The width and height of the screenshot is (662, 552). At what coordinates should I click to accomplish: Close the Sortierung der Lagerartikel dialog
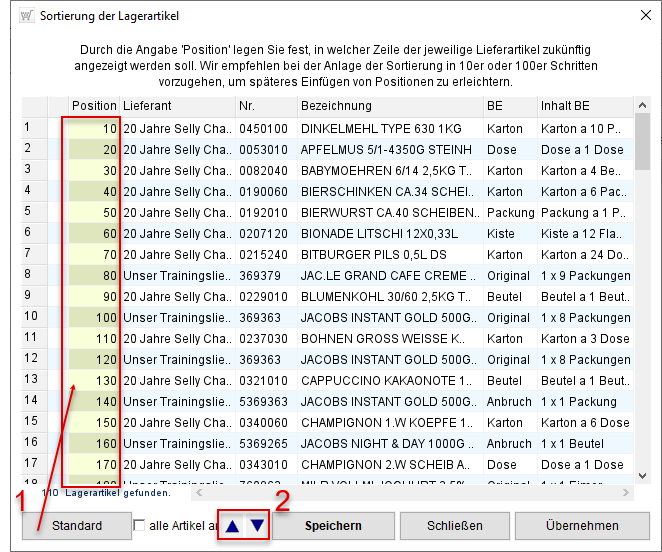(646, 16)
